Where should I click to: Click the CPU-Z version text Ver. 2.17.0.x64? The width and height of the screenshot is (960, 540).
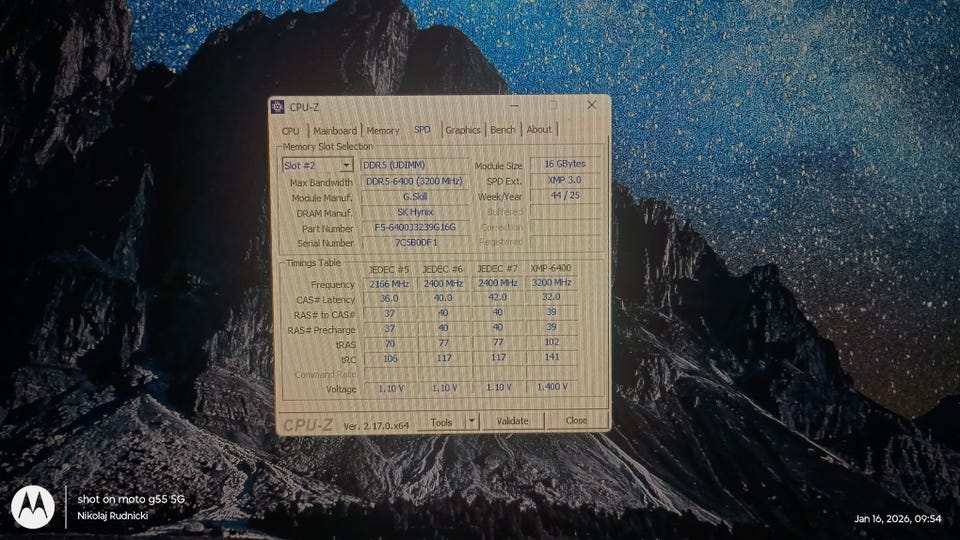click(376, 426)
